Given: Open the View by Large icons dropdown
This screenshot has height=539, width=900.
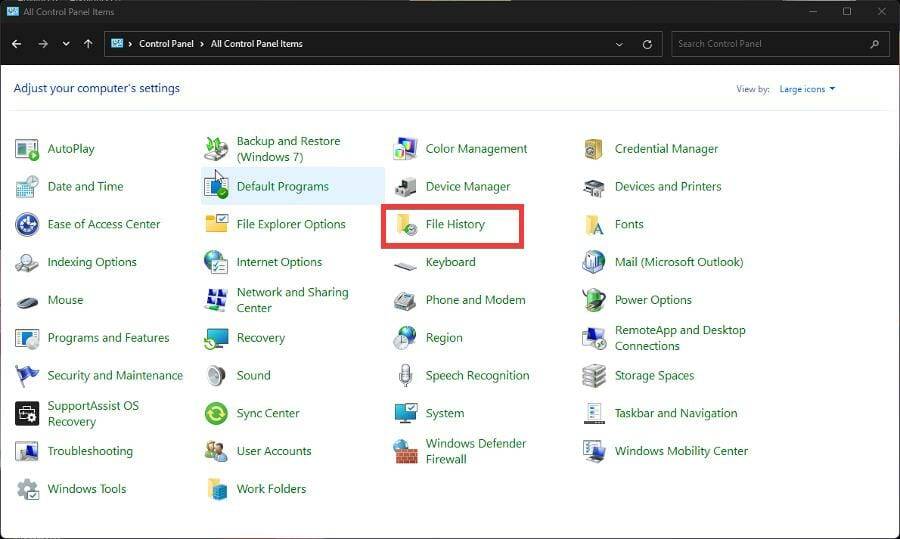Looking at the screenshot, I should [807, 90].
